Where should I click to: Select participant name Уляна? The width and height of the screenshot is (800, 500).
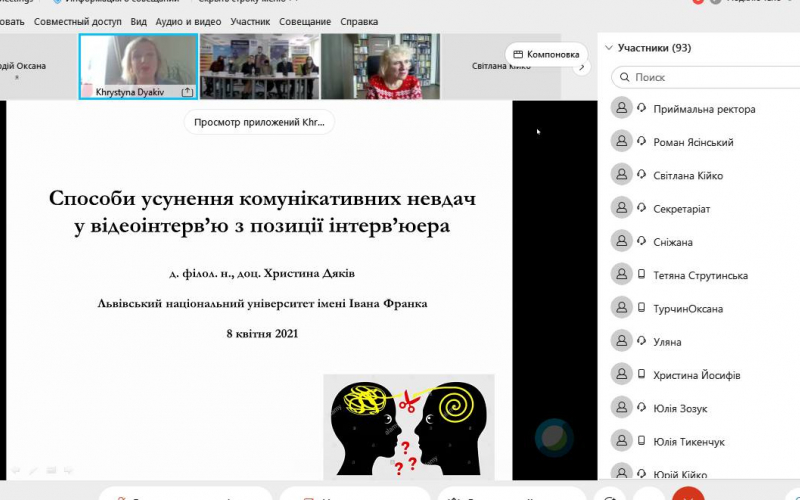tap(667, 342)
